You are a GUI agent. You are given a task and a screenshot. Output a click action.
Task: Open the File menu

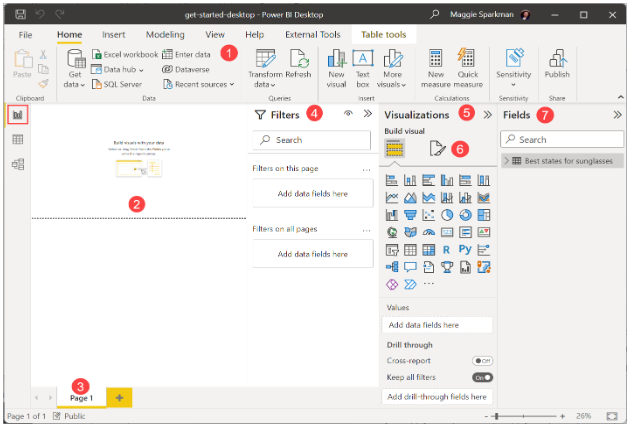[x=26, y=34]
